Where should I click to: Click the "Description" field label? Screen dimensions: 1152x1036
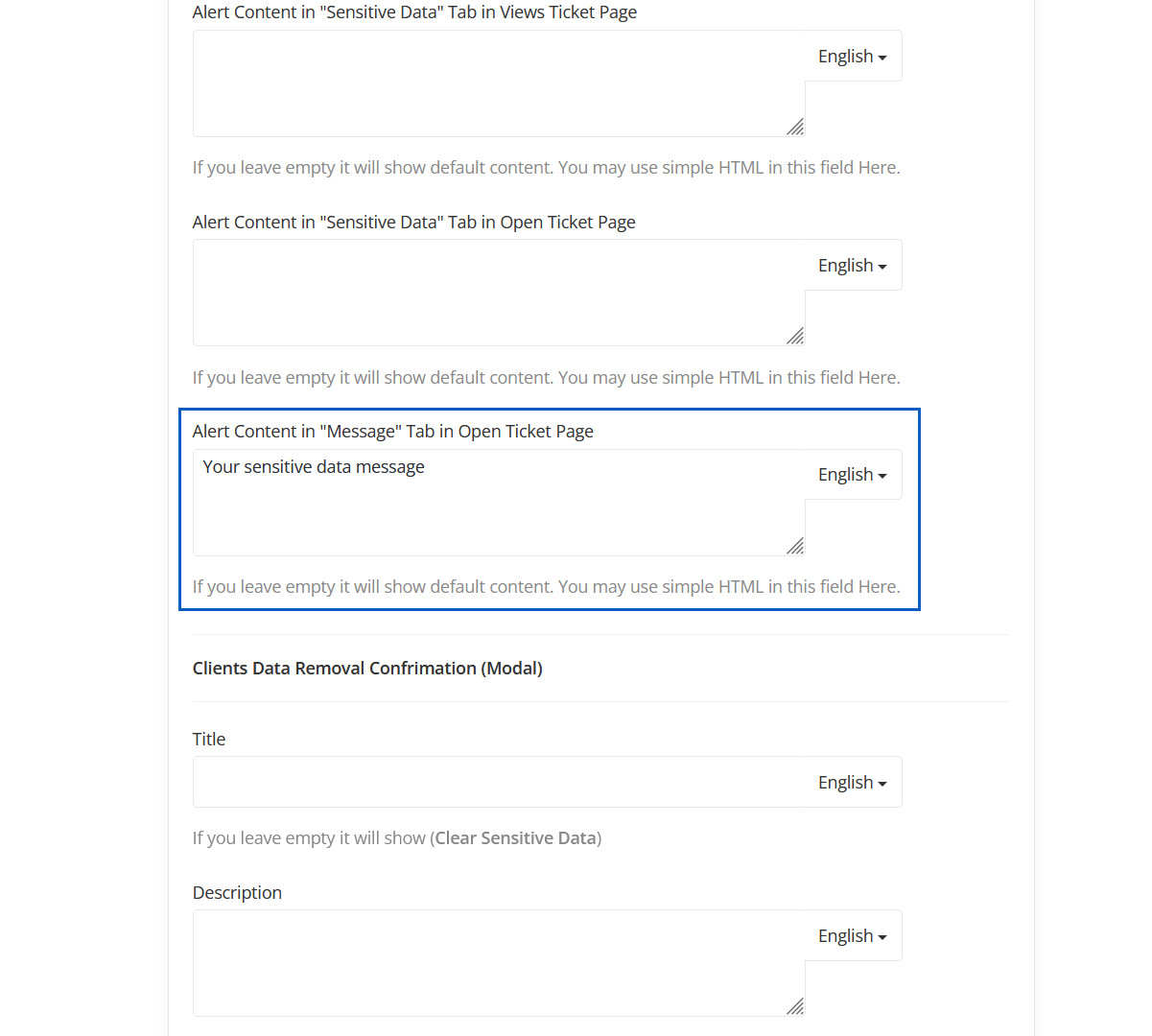click(237, 893)
